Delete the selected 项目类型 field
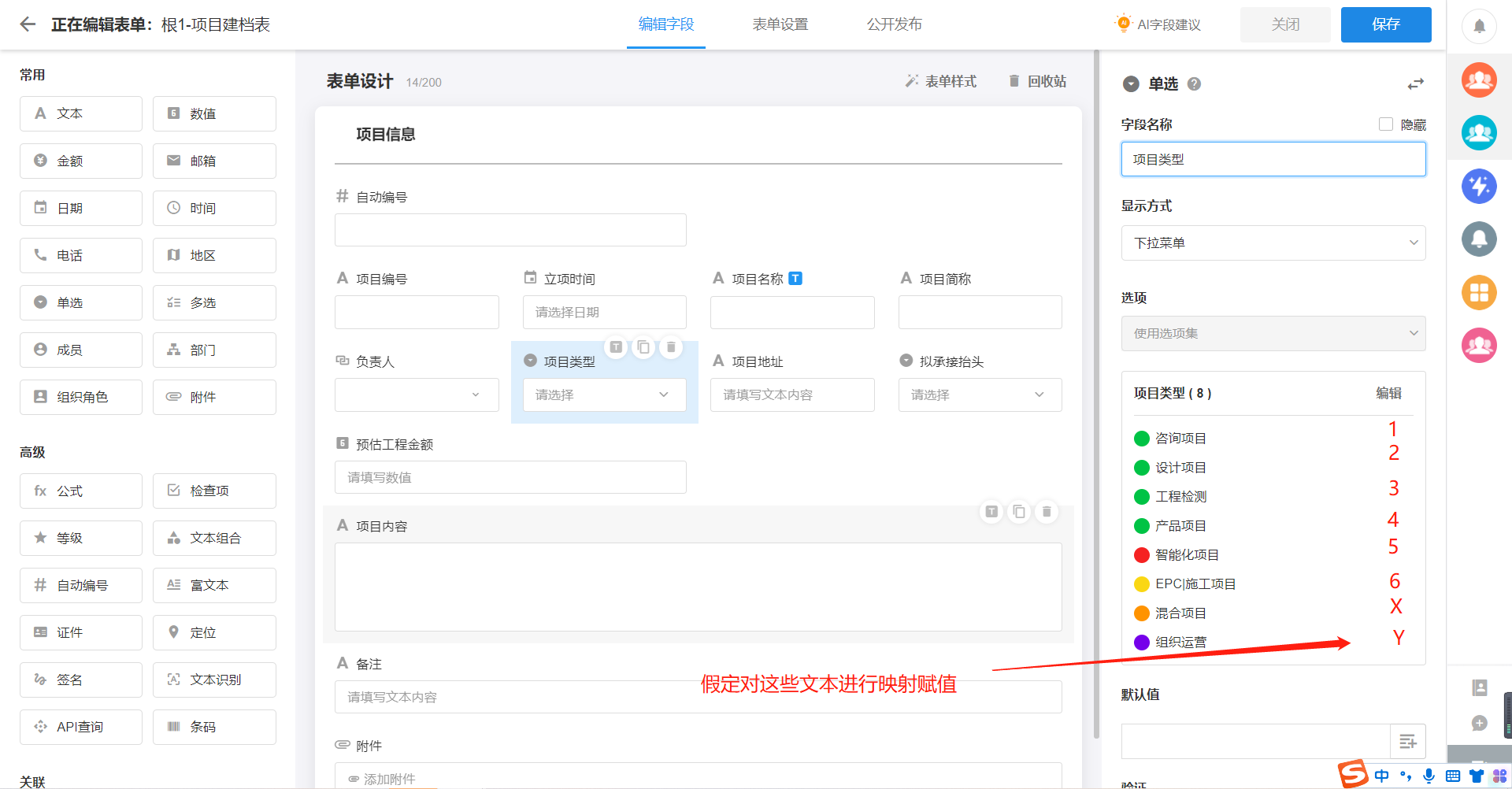The height and width of the screenshot is (789, 1512). click(x=670, y=346)
